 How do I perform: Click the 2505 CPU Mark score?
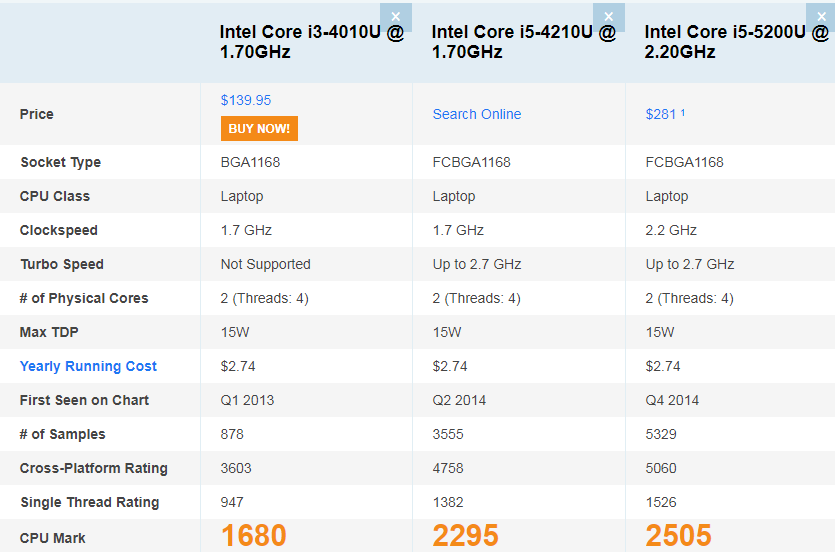tap(679, 536)
